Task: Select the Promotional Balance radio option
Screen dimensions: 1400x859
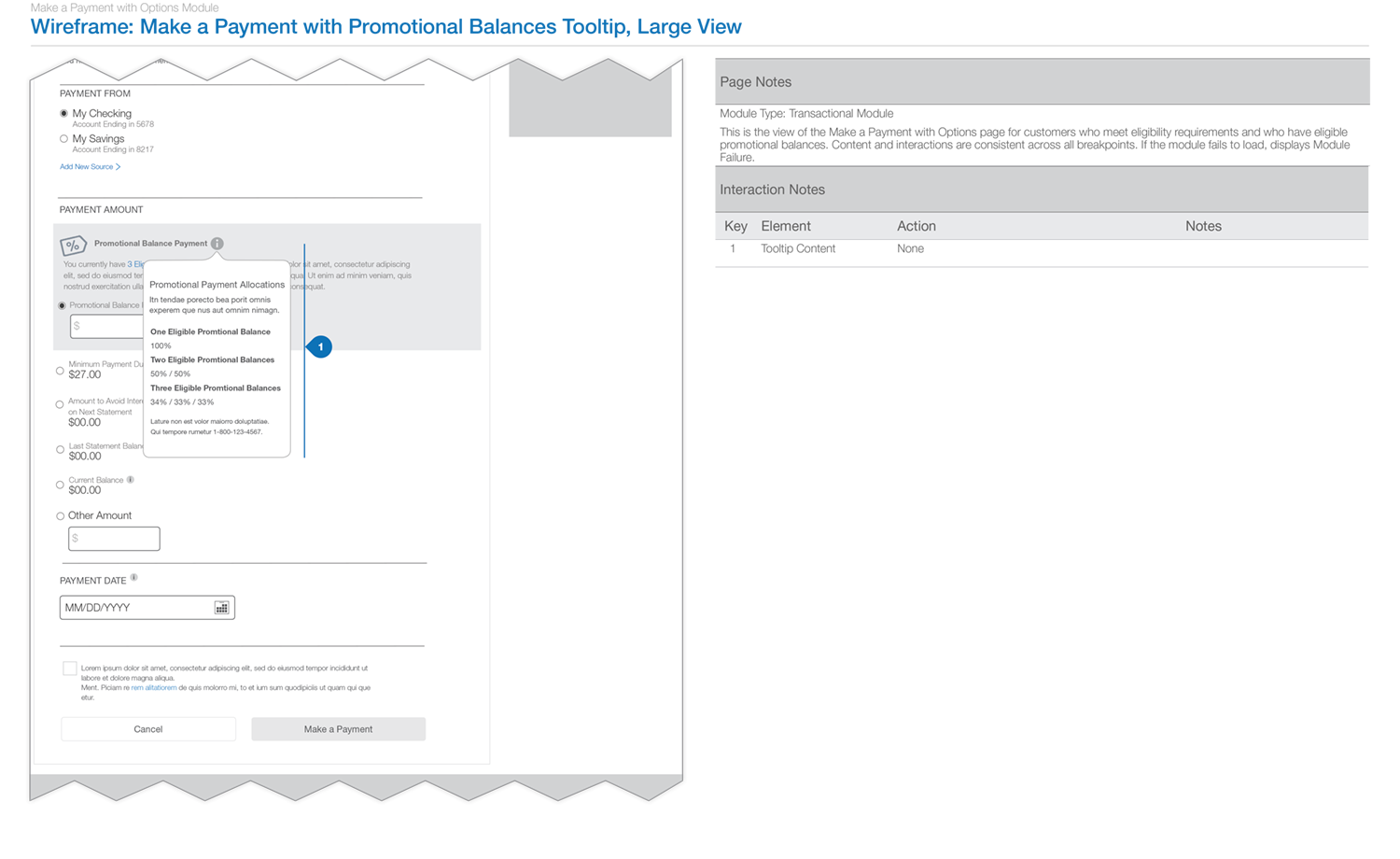Action: [x=63, y=306]
